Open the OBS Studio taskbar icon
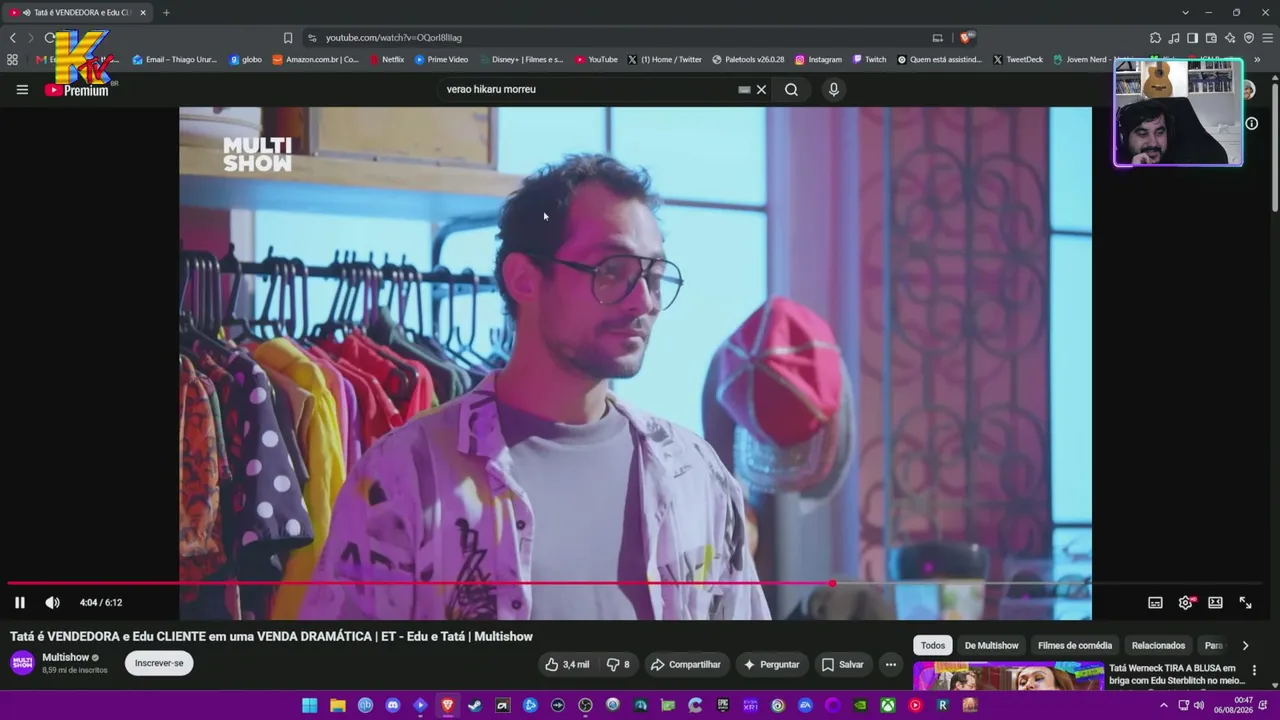Image resolution: width=1280 pixels, height=720 pixels. tap(585, 706)
